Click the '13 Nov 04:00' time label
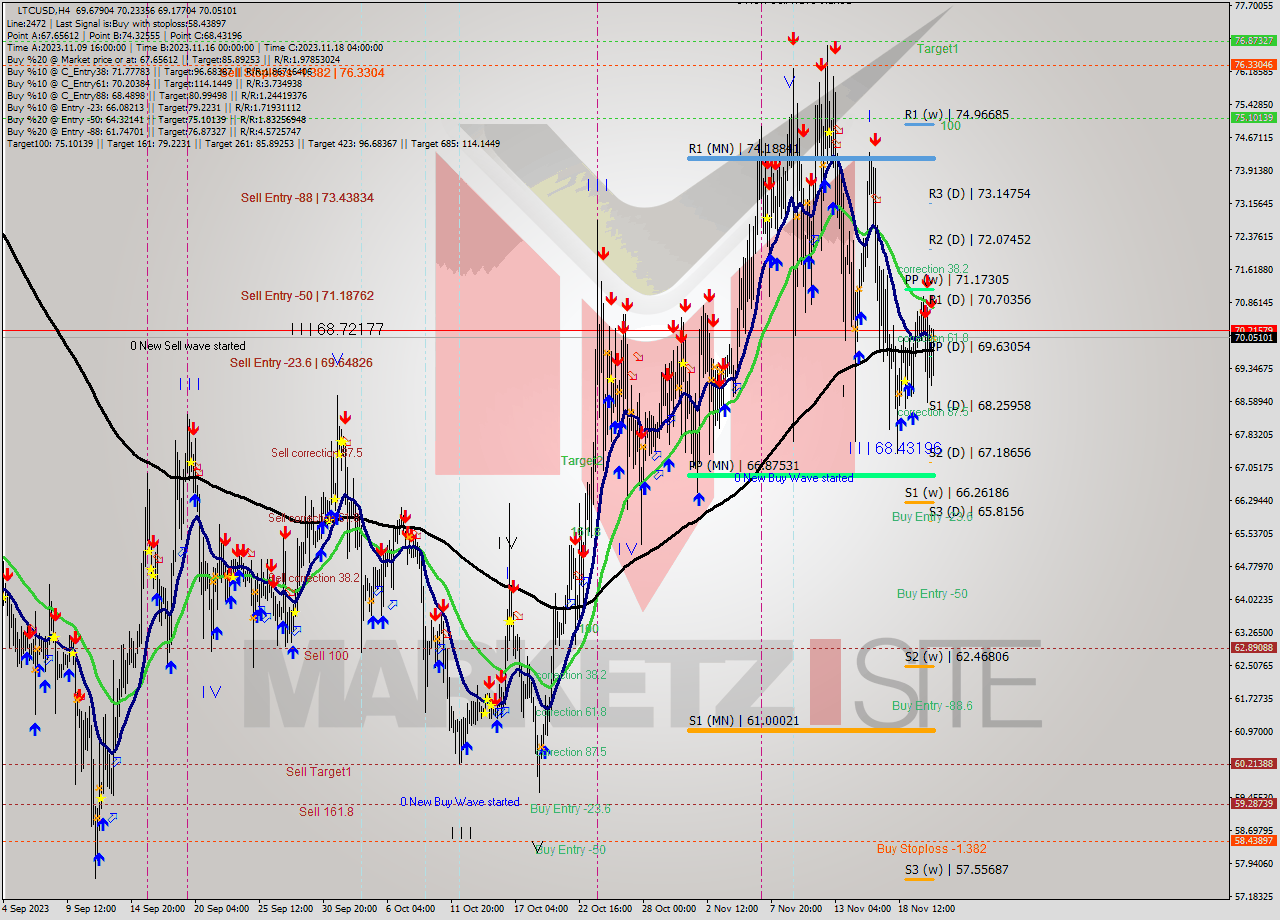Viewport: 1280px width, 920px height. coord(862,909)
